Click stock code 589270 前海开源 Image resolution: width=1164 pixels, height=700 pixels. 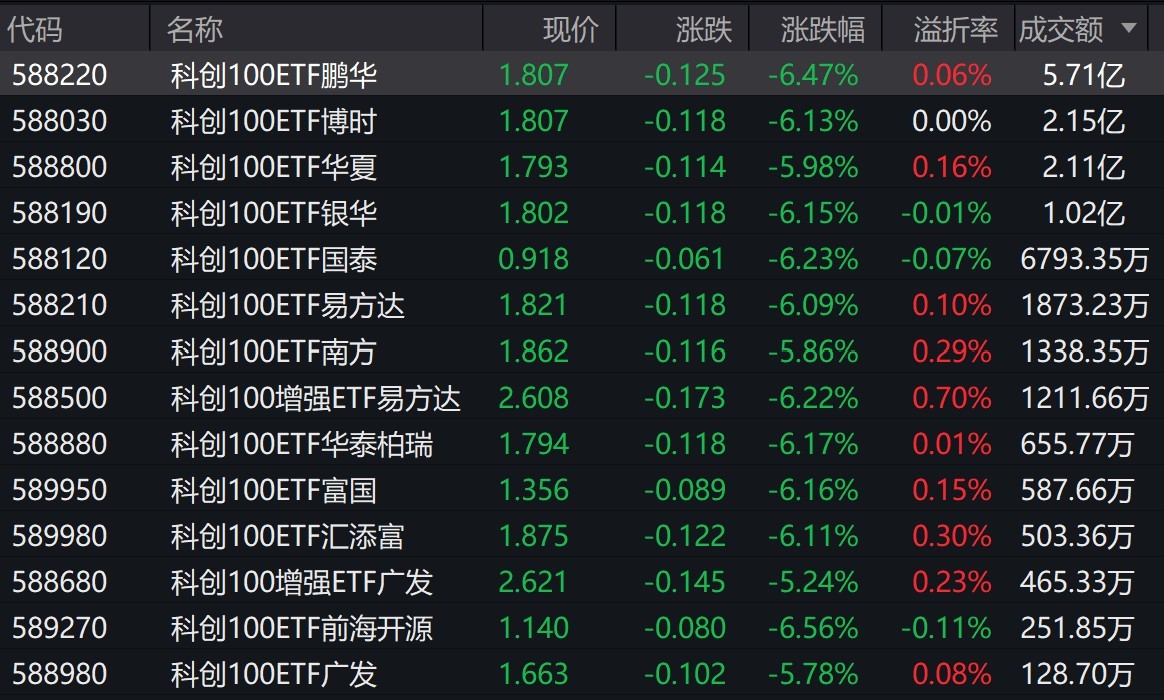(60, 628)
